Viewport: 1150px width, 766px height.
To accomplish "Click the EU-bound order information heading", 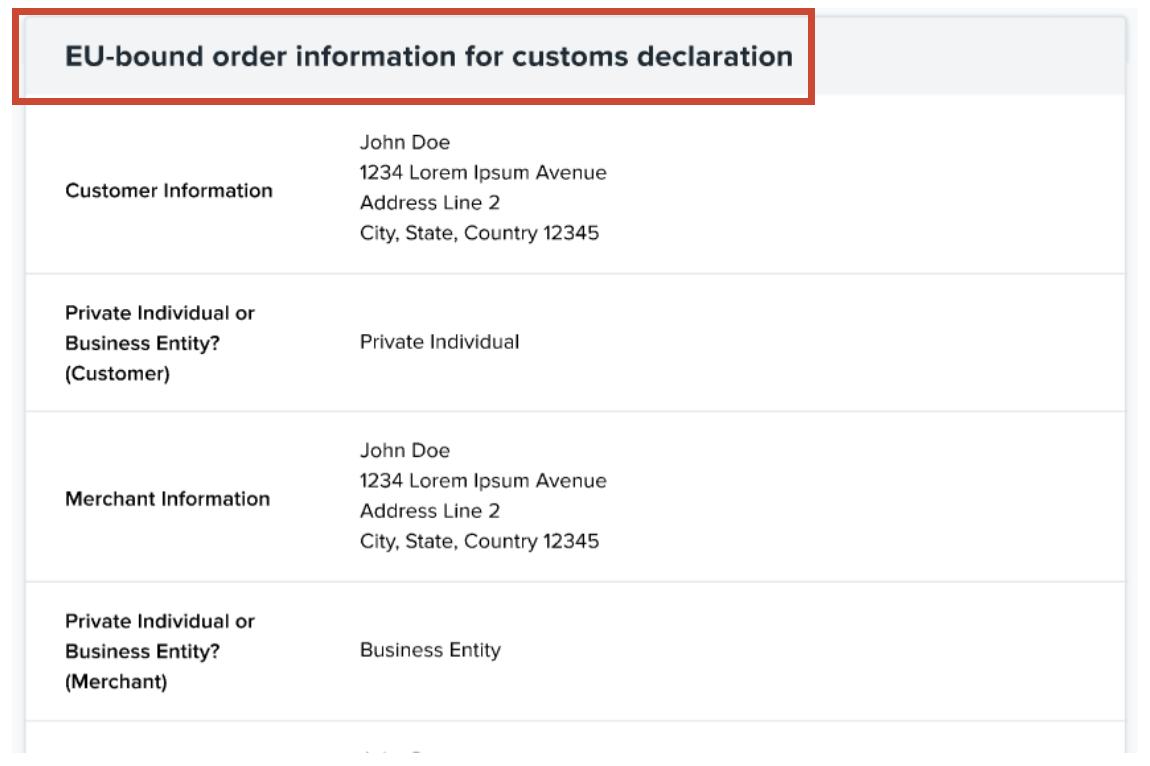I will (428, 56).
